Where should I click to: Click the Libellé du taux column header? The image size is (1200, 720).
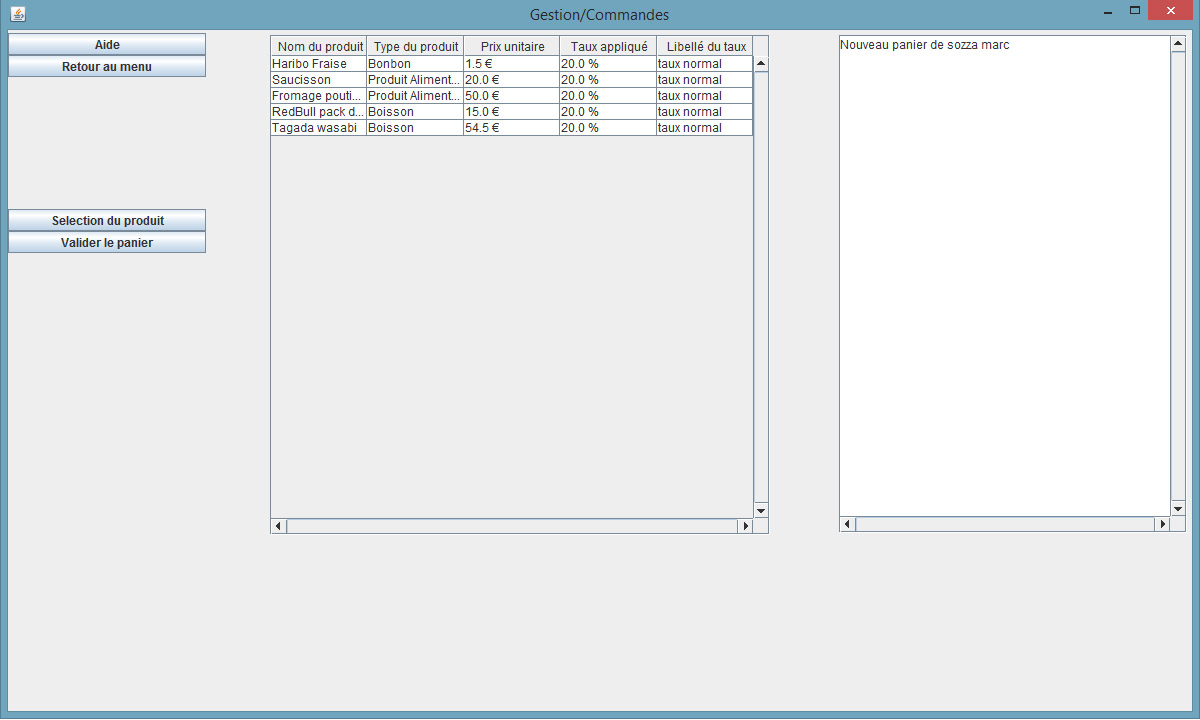[x=705, y=47]
